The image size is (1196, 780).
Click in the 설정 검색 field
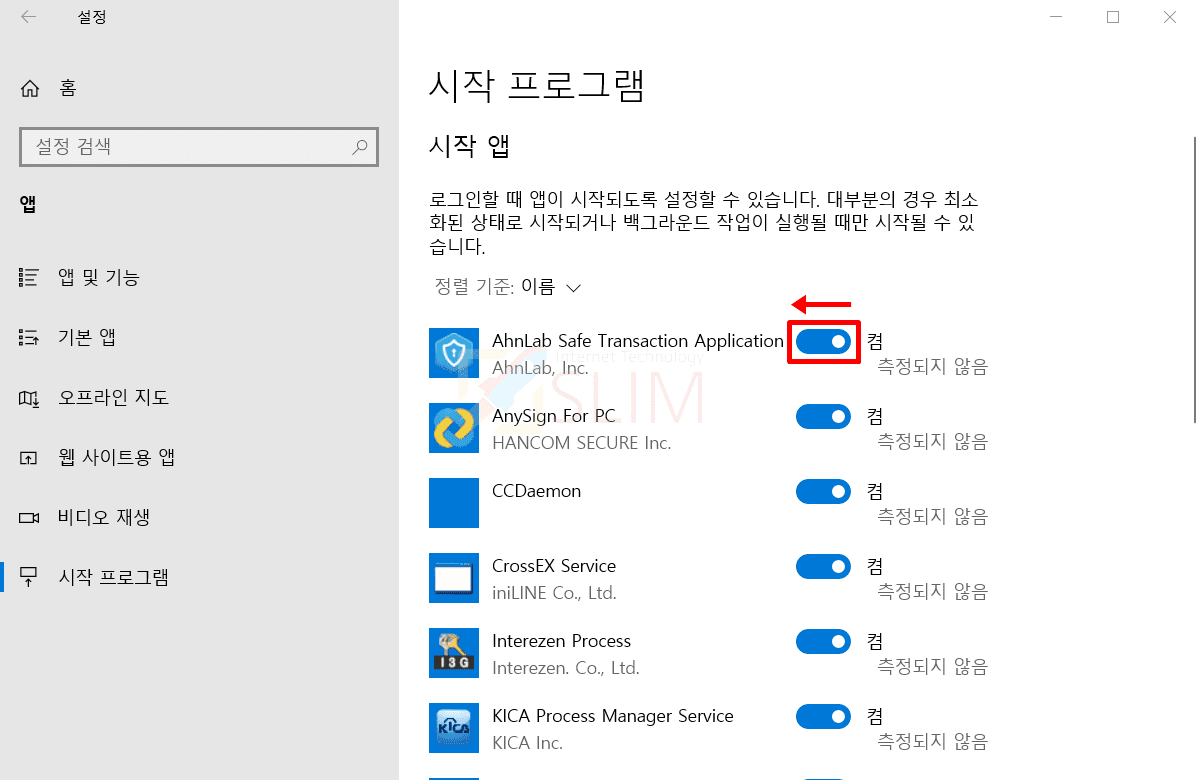(x=198, y=146)
